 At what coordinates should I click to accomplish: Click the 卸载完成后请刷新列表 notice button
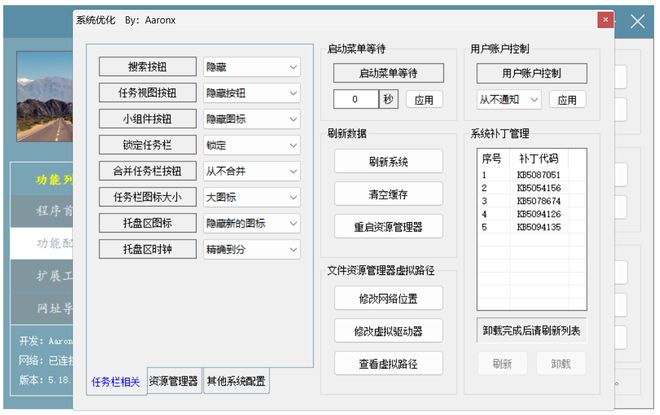click(531, 330)
